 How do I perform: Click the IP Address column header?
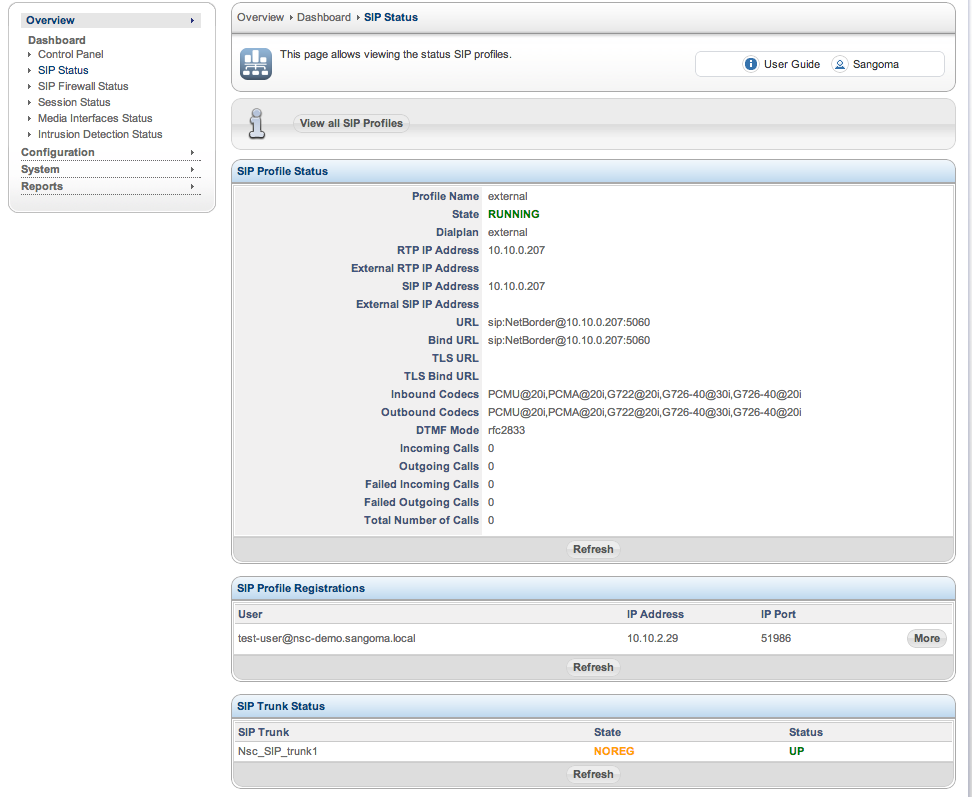tap(655, 614)
